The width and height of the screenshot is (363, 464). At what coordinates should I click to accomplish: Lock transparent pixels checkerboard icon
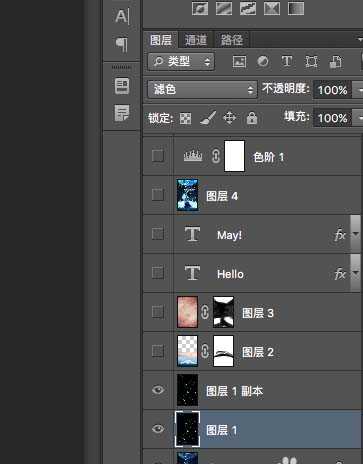coord(185,118)
